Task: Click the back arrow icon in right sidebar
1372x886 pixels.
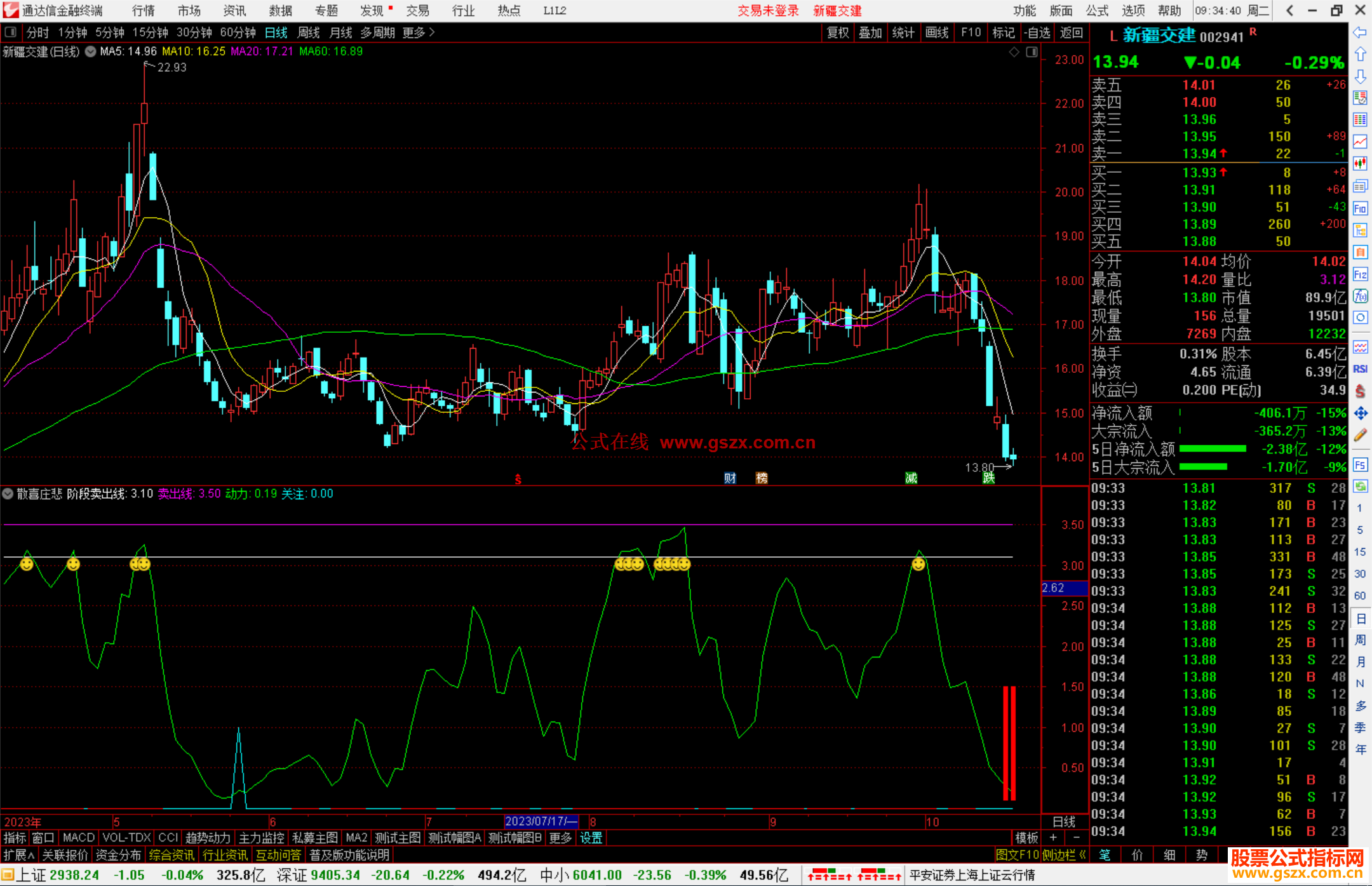Action: (1360, 32)
